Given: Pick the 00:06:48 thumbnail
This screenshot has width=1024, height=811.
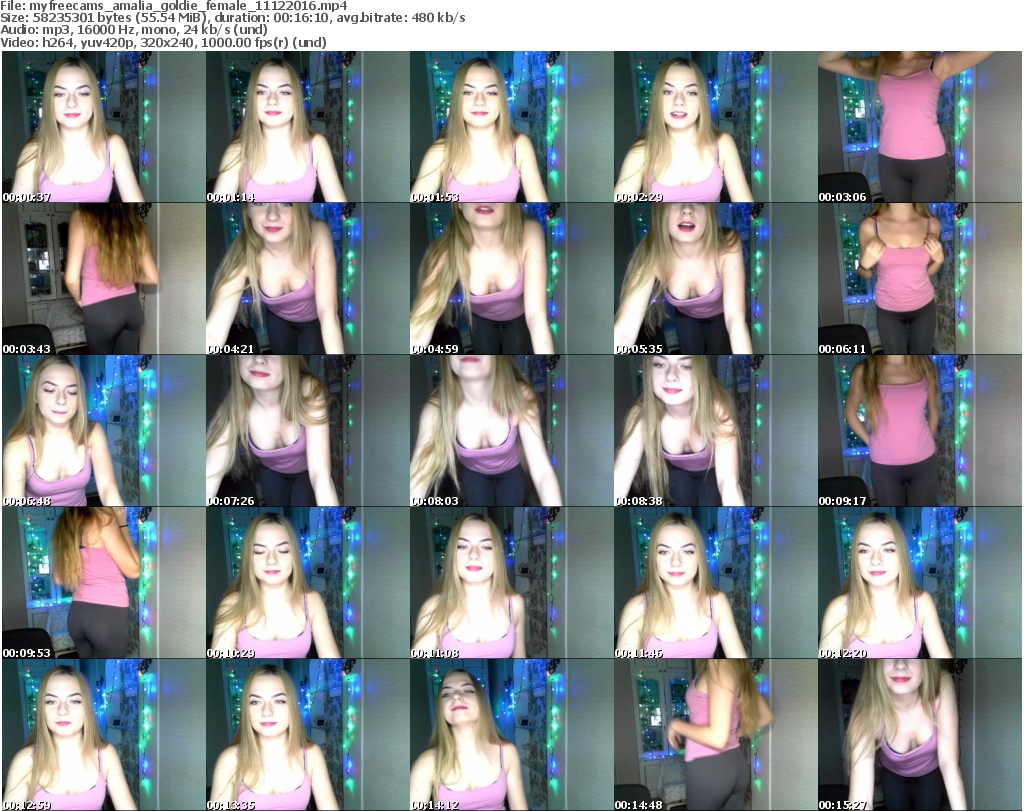Looking at the screenshot, I should [x=103, y=431].
